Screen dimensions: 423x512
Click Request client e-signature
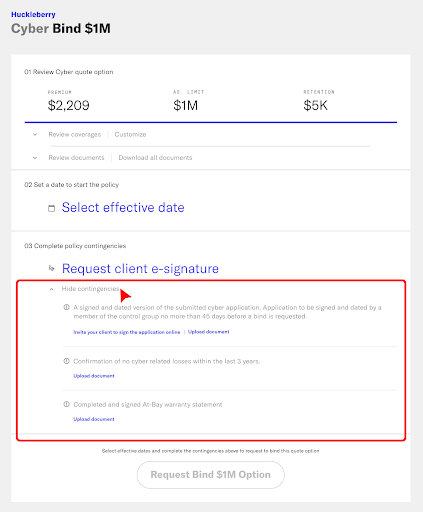(x=140, y=269)
